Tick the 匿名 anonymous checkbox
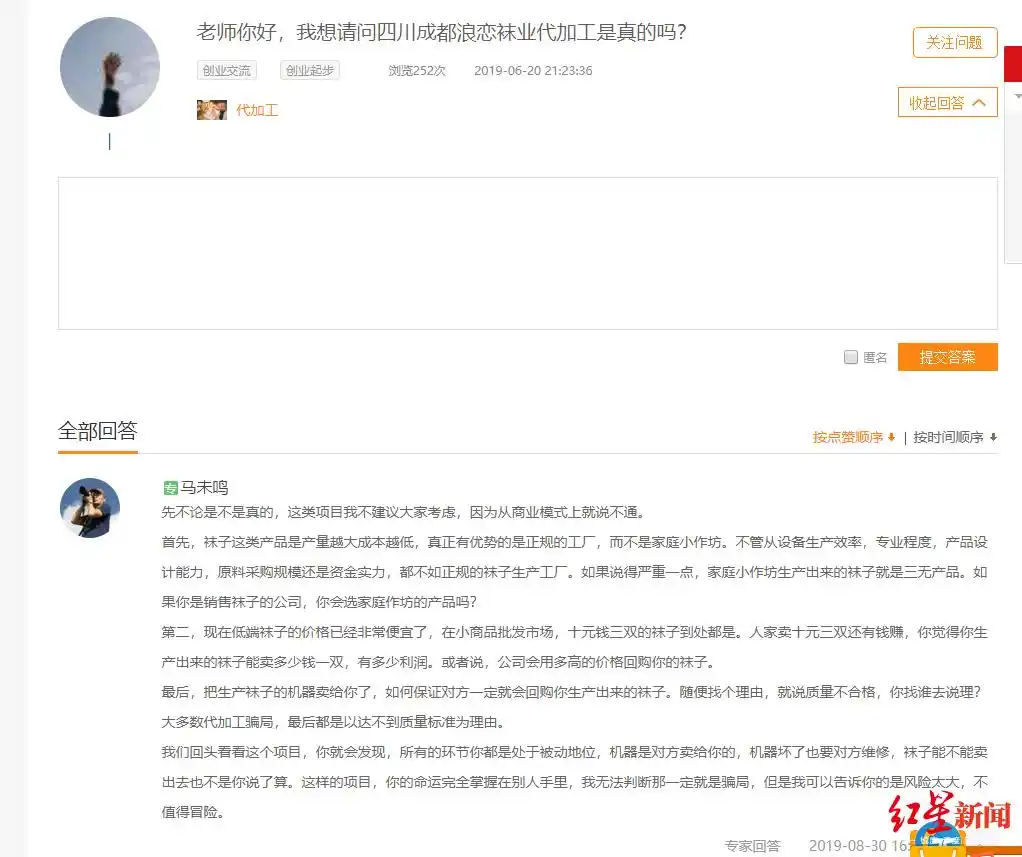 [851, 357]
